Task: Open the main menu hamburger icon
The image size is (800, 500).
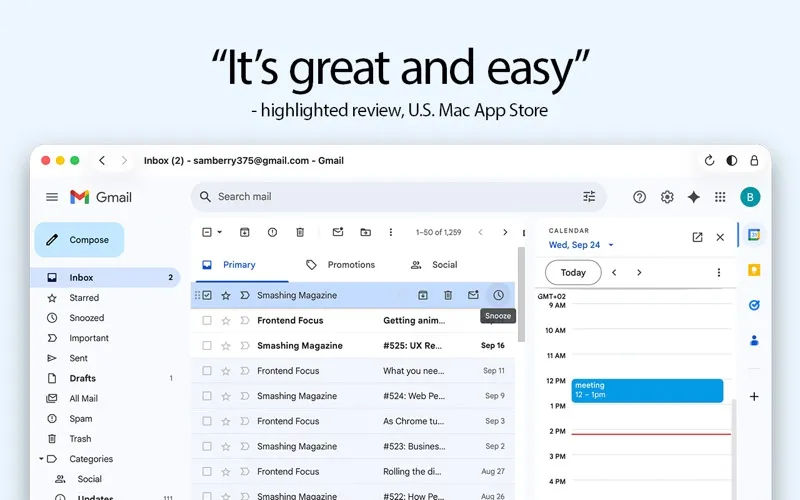Action: [52, 197]
